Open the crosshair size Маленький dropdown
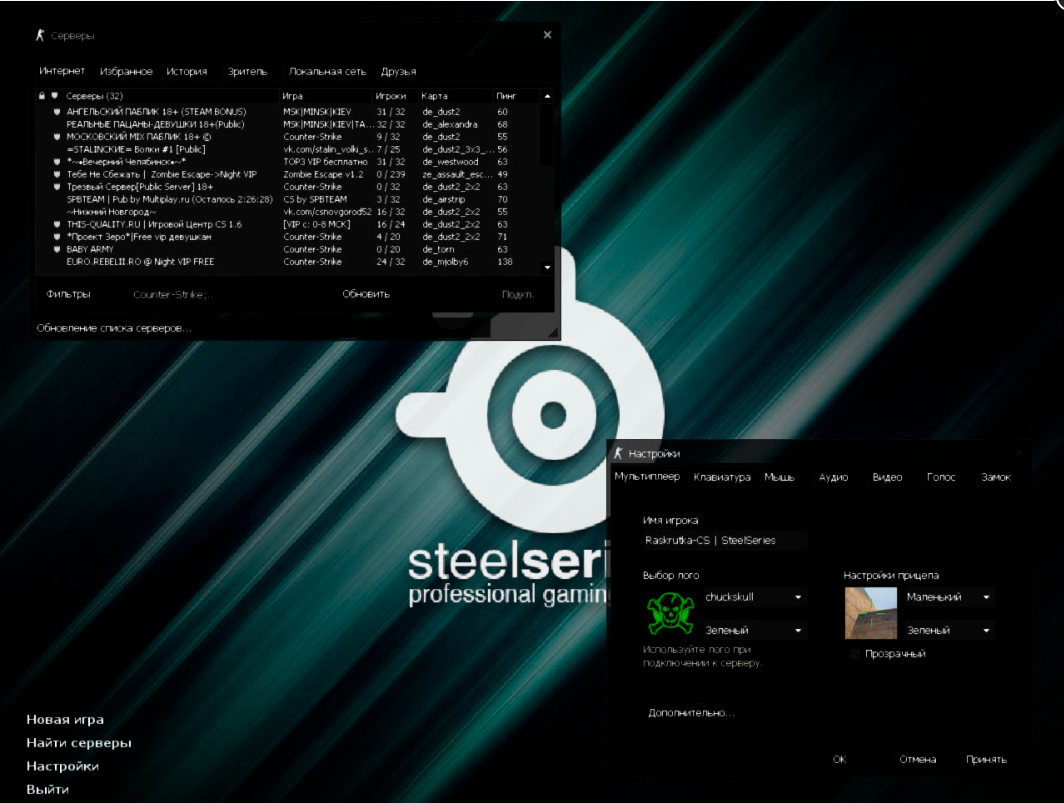The width and height of the screenshot is (1064, 803). point(949,597)
